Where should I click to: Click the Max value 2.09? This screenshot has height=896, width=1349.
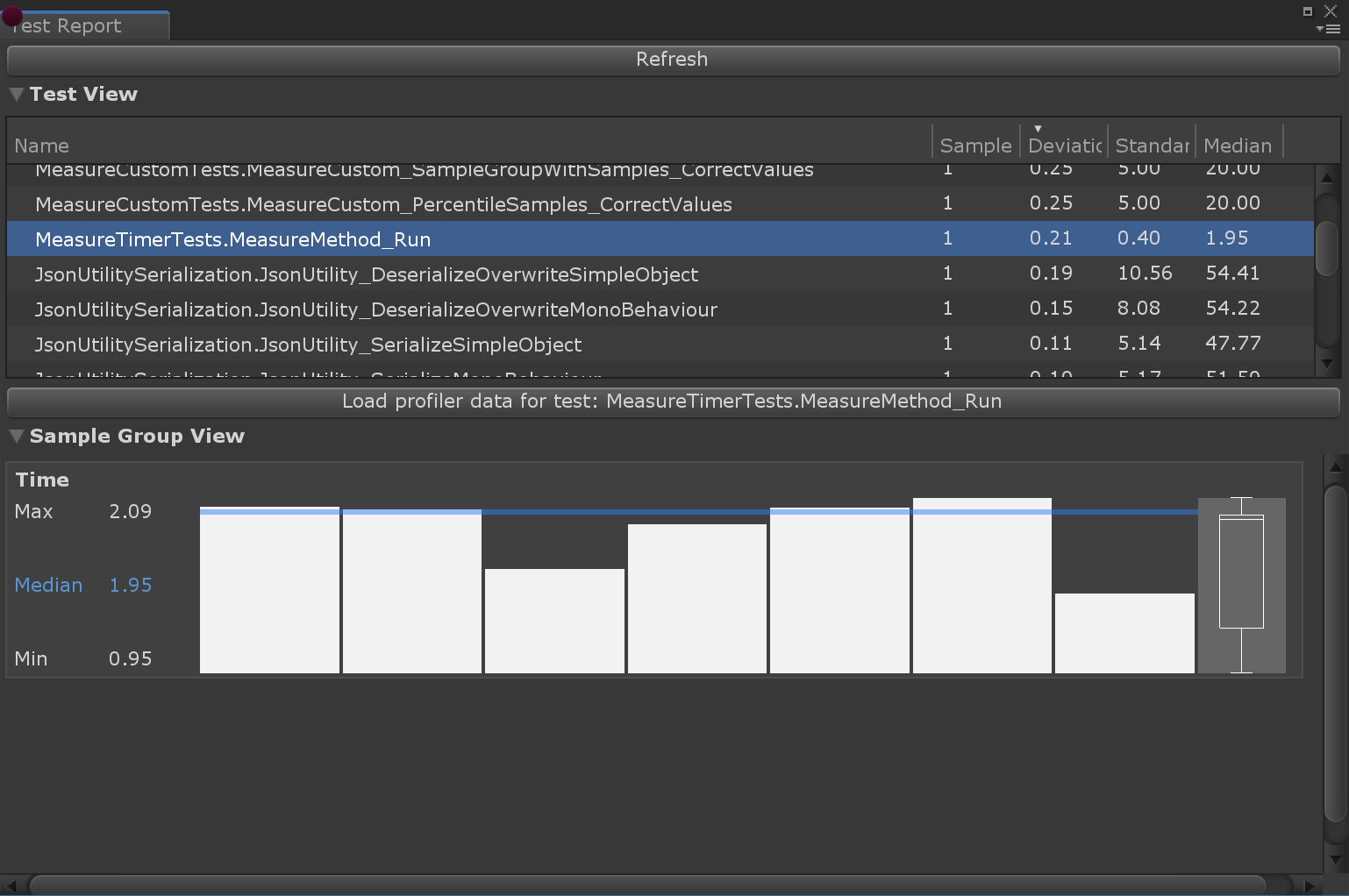(x=131, y=511)
